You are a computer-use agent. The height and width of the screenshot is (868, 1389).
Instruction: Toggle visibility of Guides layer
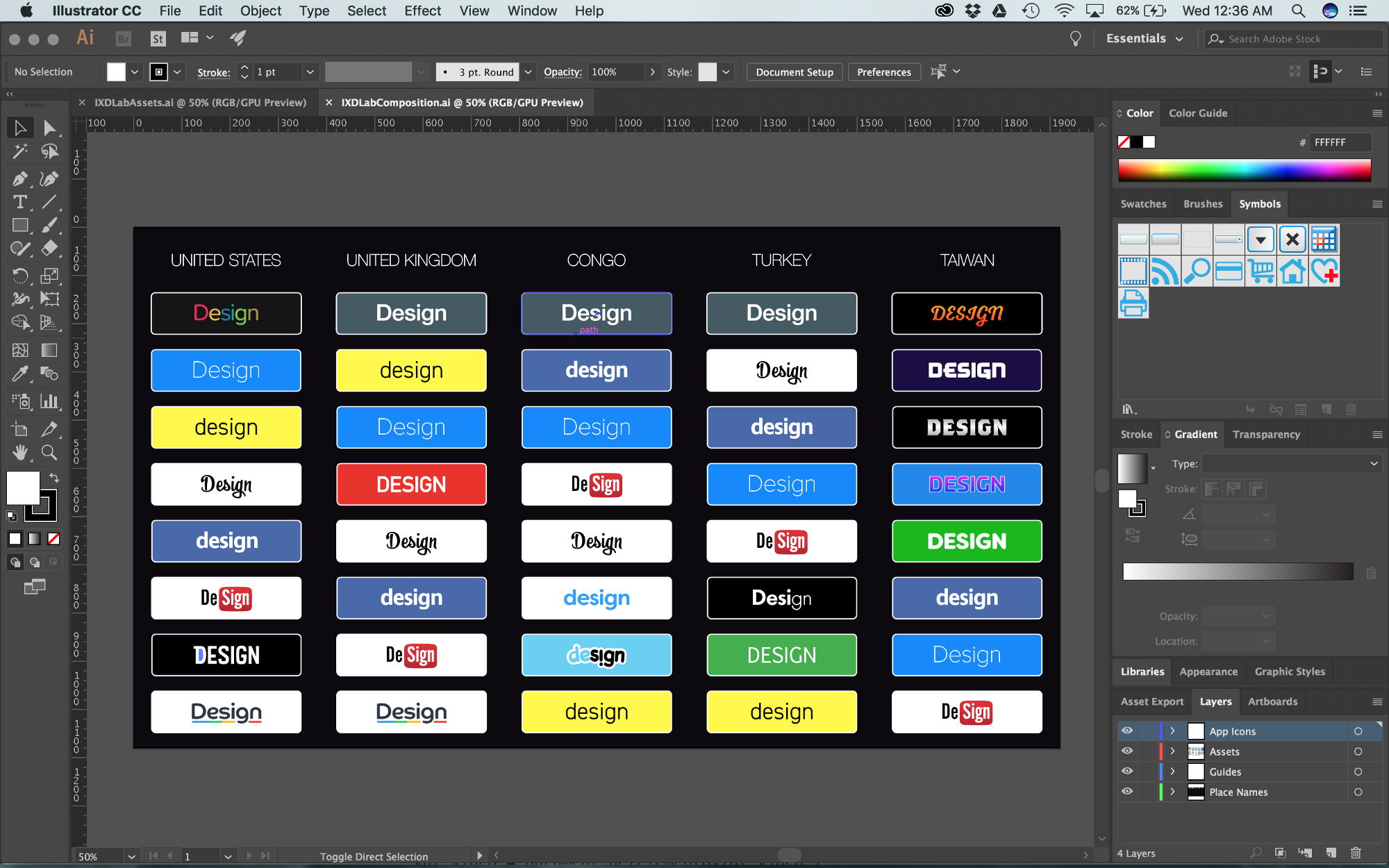click(x=1127, y=771)
